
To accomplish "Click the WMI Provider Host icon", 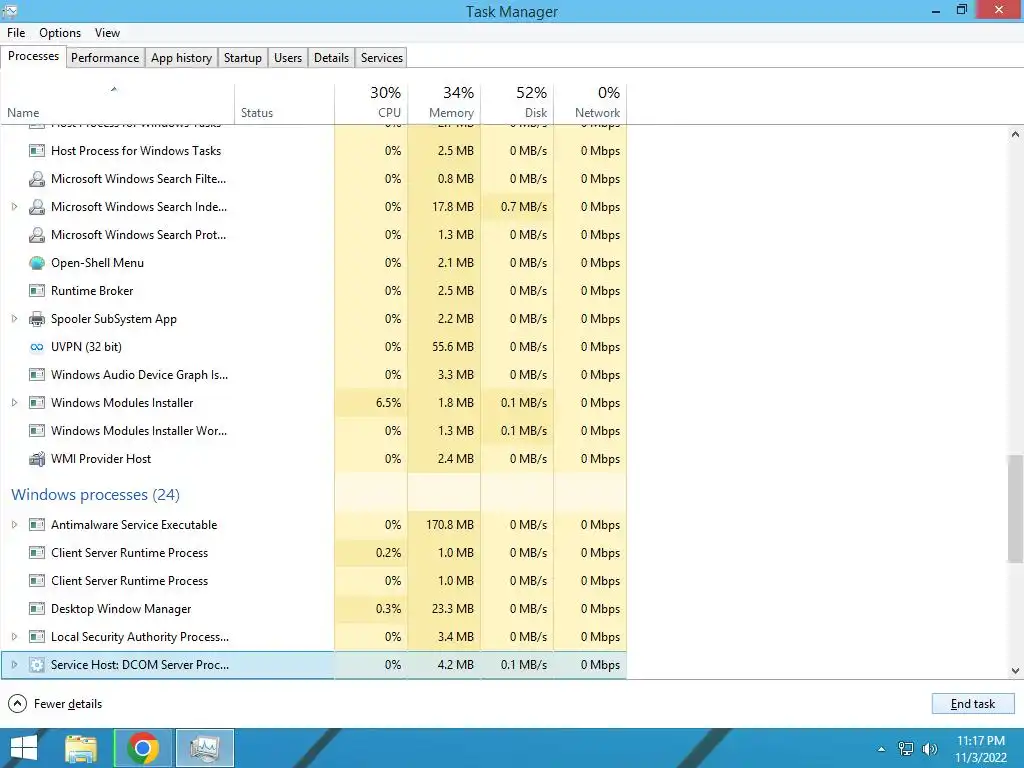I will (37, 459).
